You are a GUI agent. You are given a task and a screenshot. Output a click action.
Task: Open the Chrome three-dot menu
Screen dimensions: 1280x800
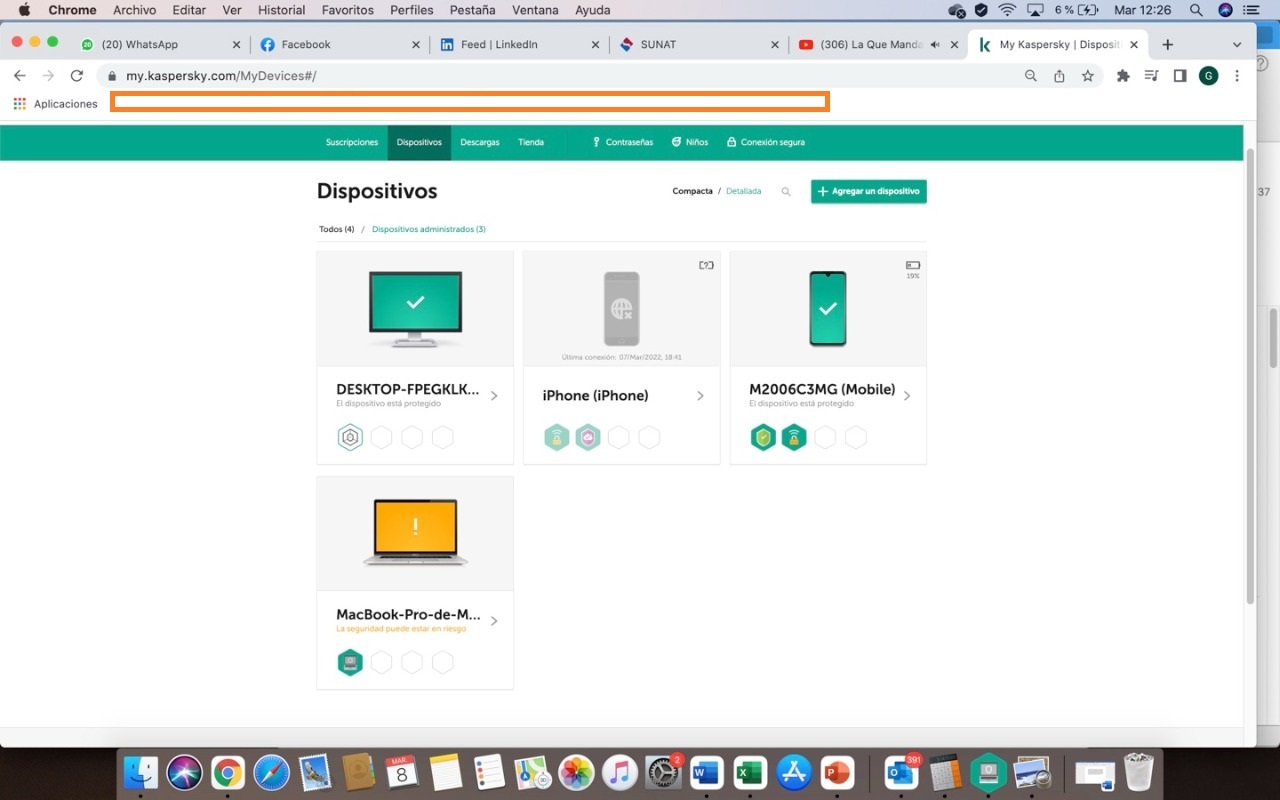click(x=1237, y=76)
